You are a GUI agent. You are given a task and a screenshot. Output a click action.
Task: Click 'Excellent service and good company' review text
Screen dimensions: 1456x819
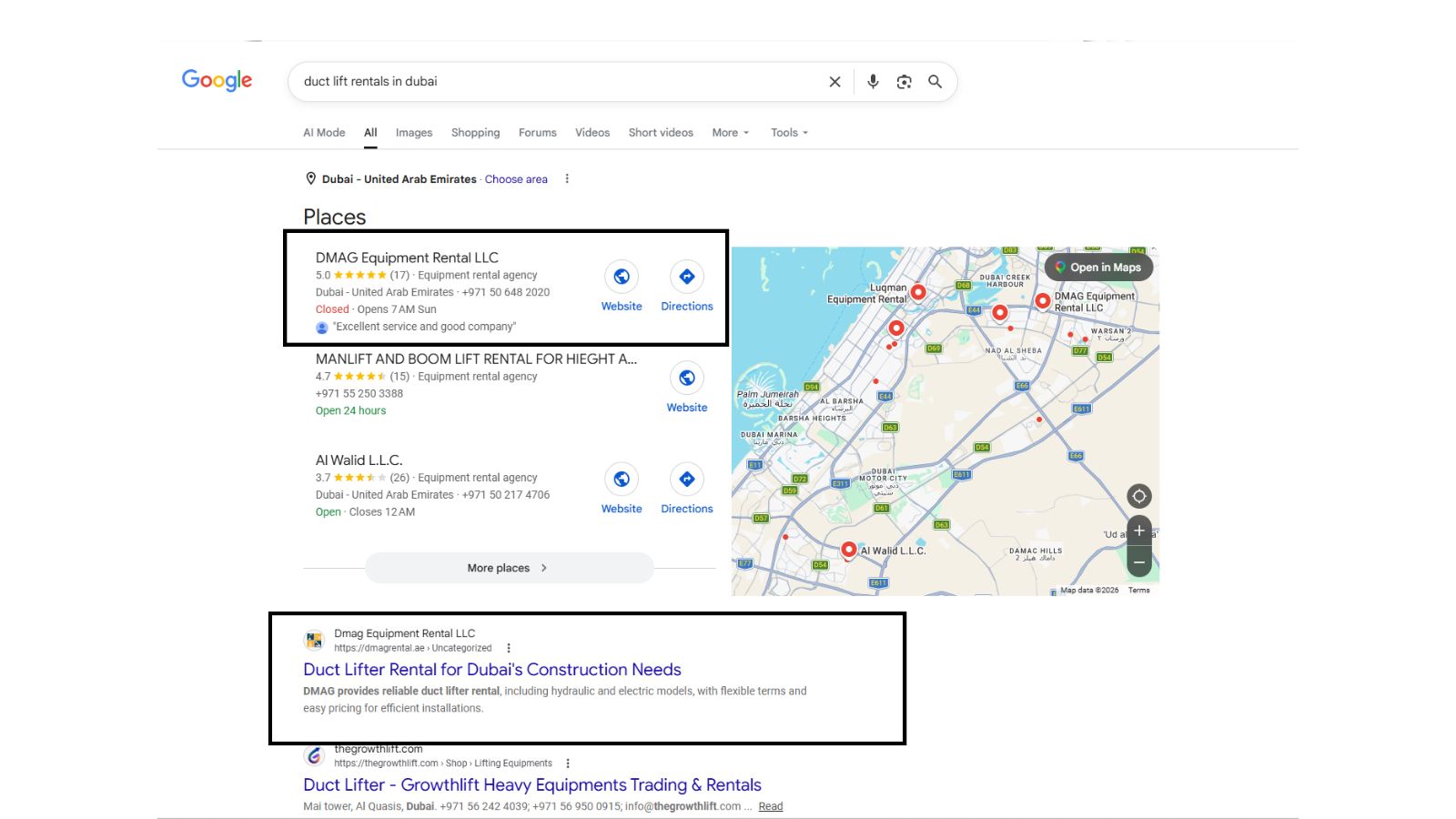424,327
